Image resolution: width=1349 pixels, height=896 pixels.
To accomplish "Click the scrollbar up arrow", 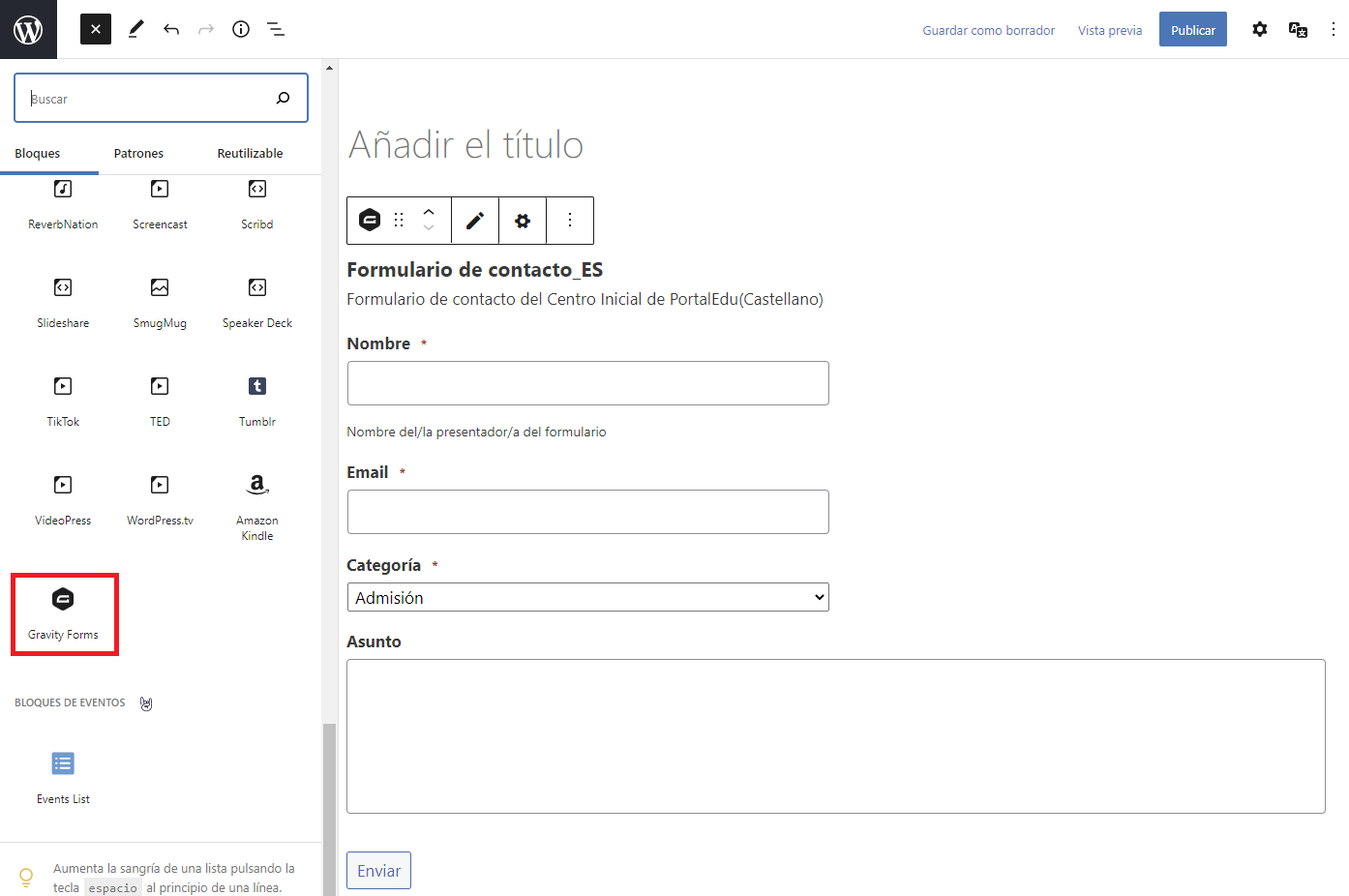I will (x=329, y=68).
